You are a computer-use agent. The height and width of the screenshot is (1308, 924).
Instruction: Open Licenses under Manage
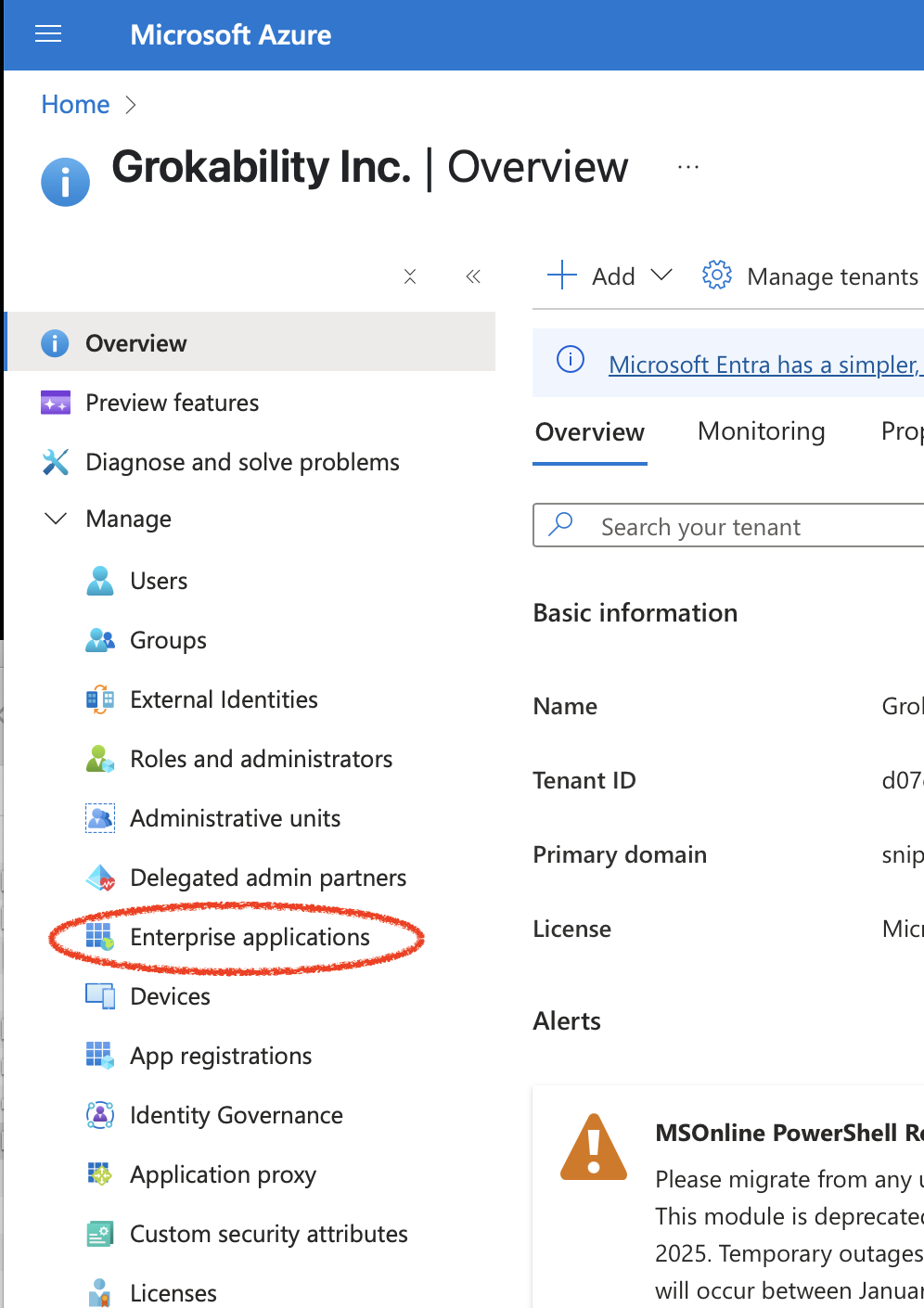[x=173, y=1293]
